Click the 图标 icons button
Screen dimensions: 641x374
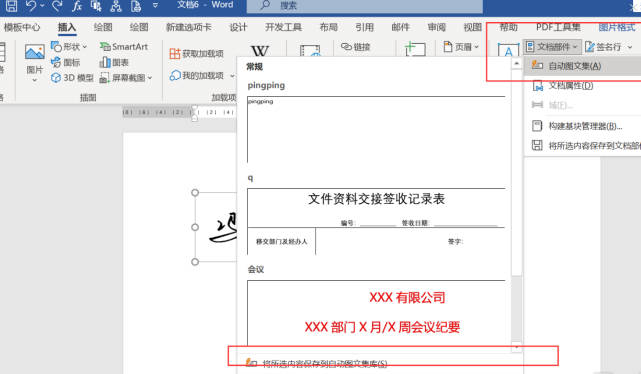[65, 63]
